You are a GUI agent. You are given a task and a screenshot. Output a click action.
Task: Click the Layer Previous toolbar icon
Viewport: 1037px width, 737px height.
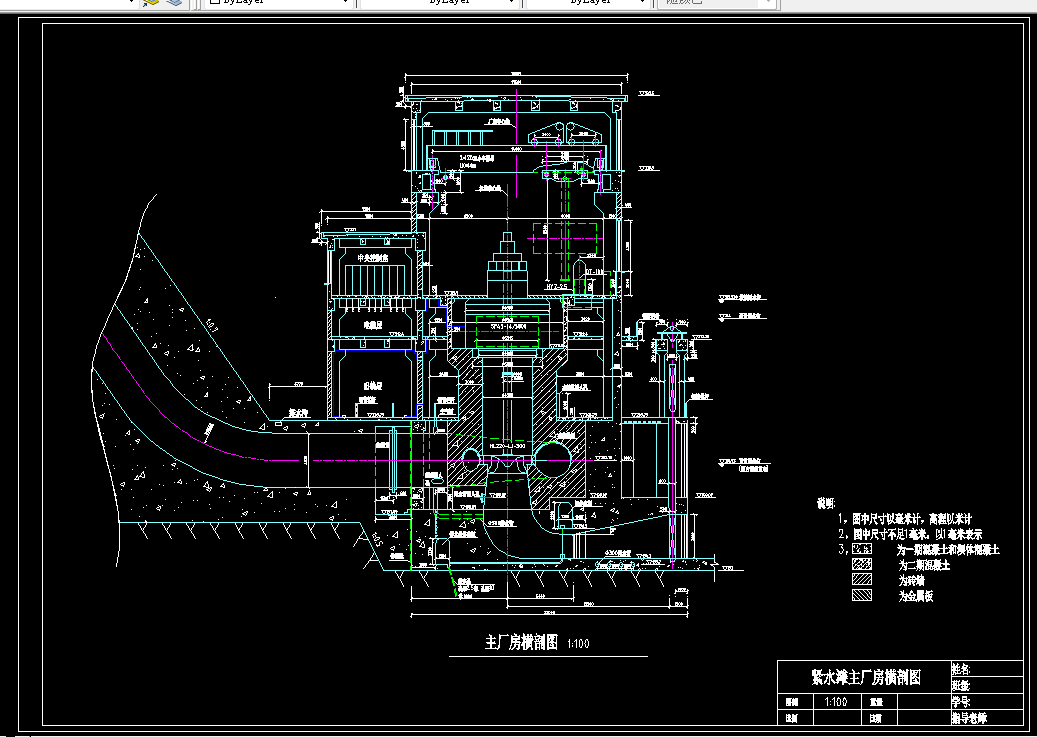[x=151, y=2]
